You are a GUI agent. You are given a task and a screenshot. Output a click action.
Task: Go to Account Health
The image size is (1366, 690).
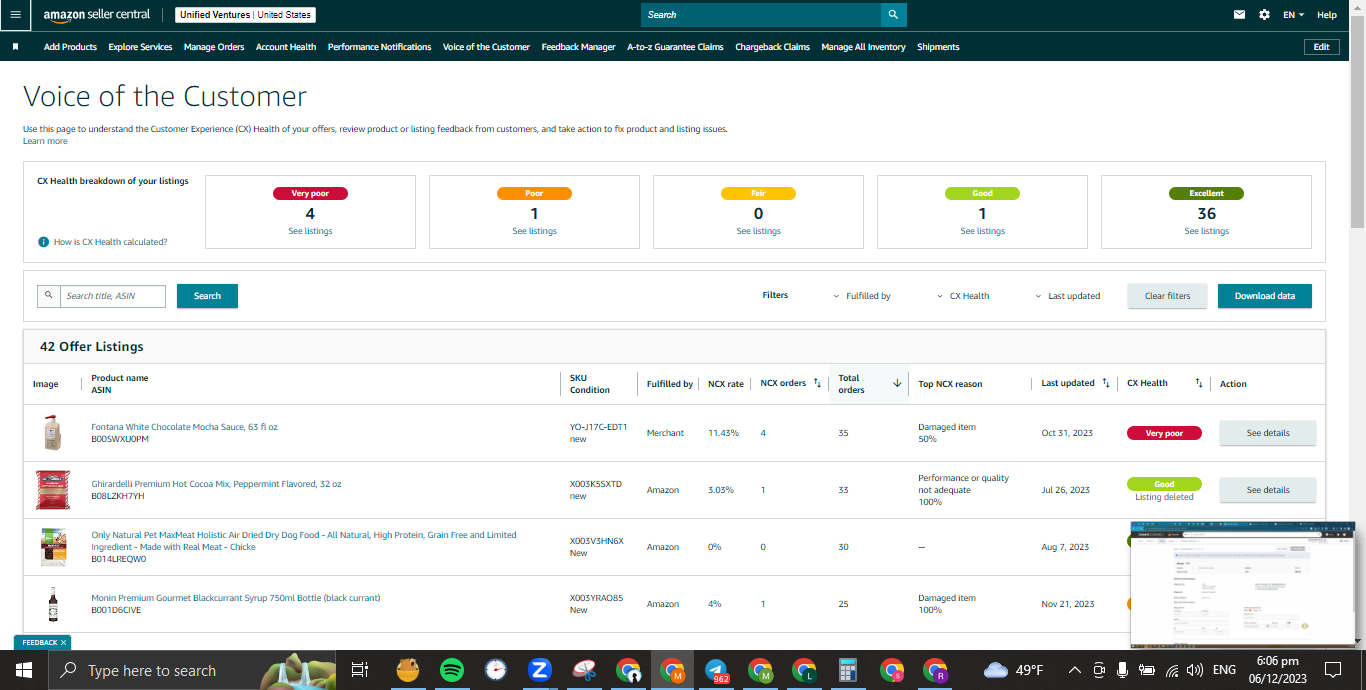(x=286, y=47)
